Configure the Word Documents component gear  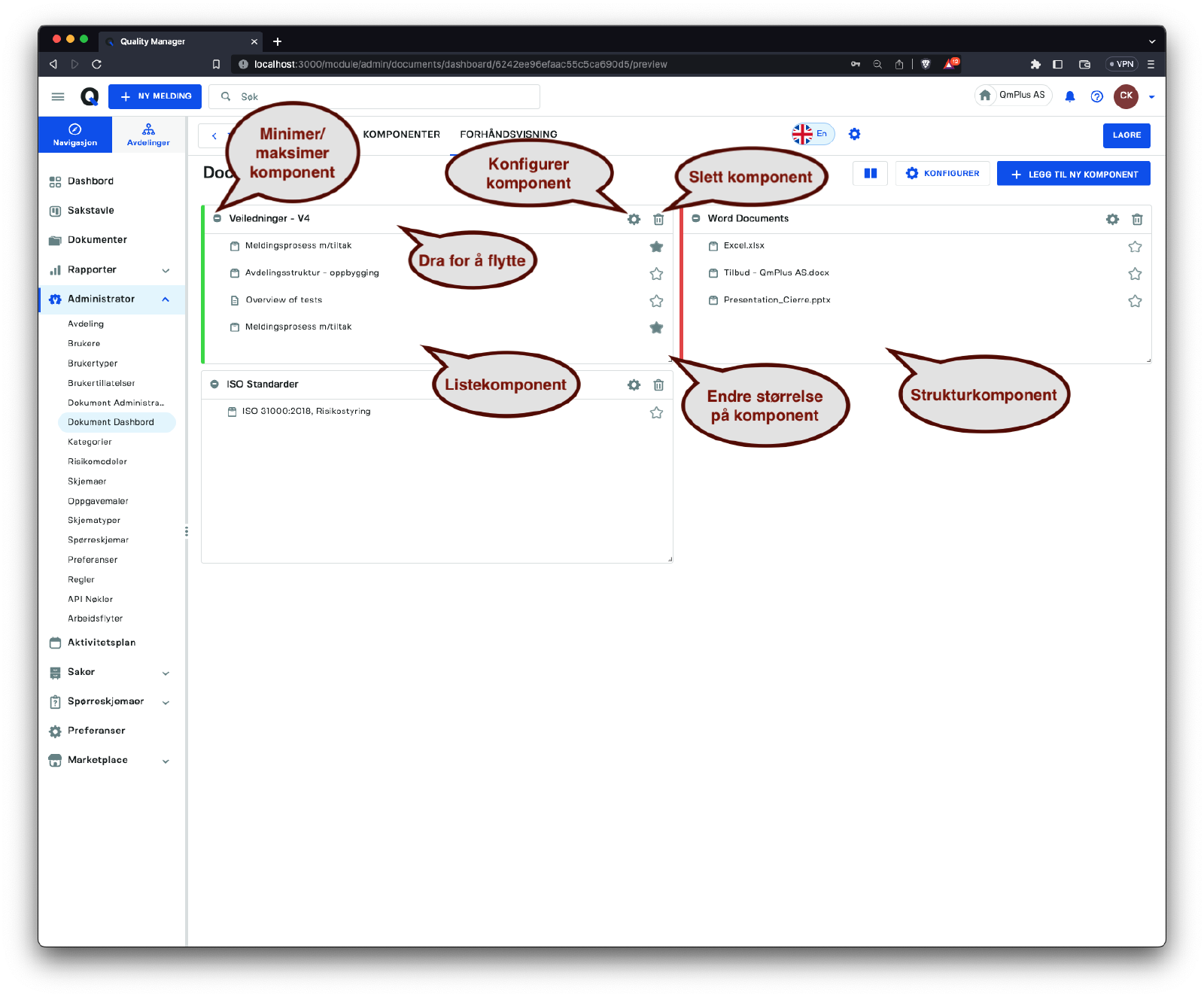coord(1112,220)
